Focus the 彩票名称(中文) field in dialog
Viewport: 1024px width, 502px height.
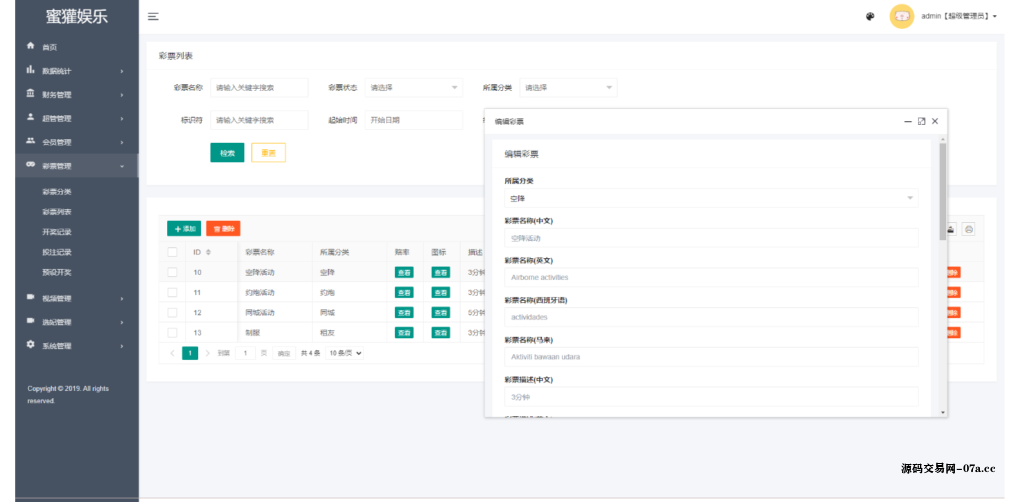pyautogui.click(x=711, y=238)
